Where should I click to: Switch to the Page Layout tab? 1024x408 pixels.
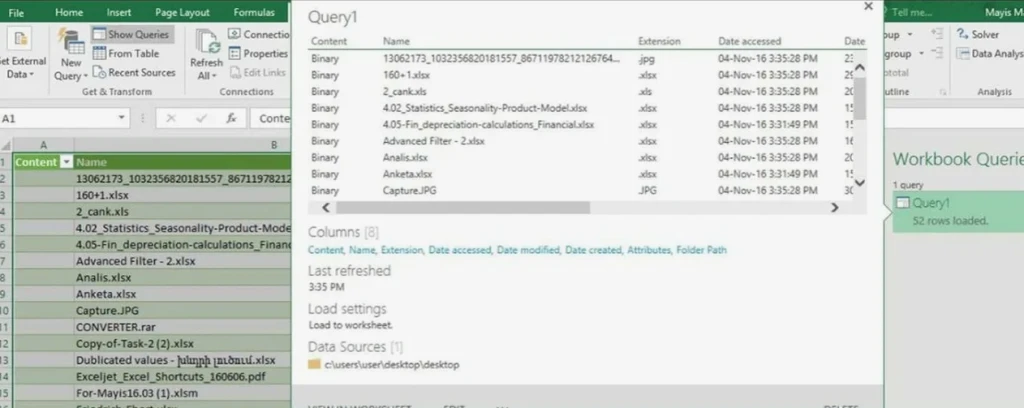click(182, 12)
